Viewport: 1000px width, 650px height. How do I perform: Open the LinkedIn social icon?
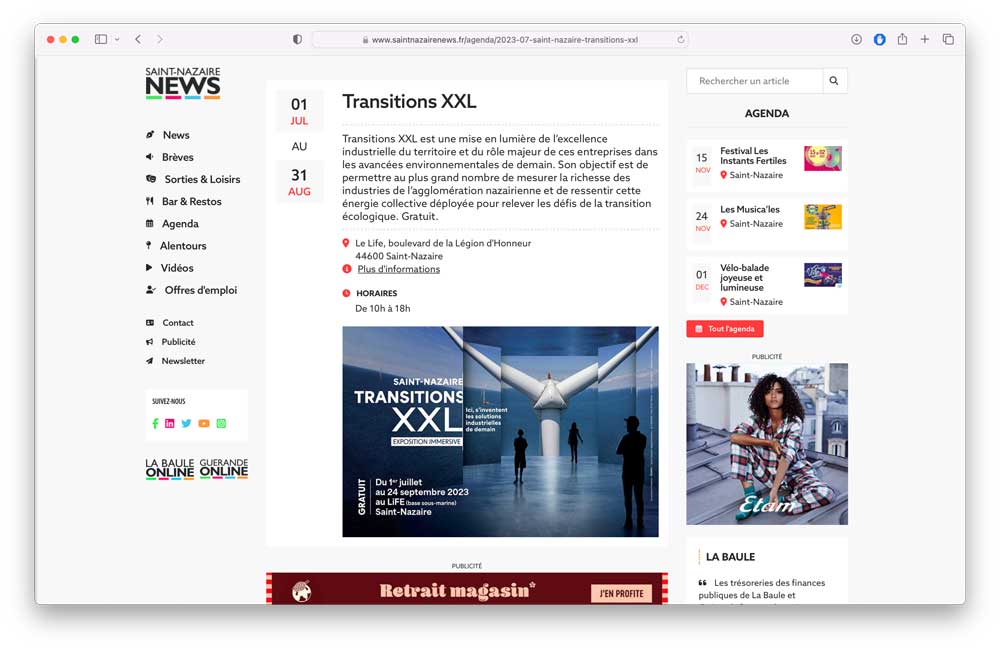tap(170, 424)
